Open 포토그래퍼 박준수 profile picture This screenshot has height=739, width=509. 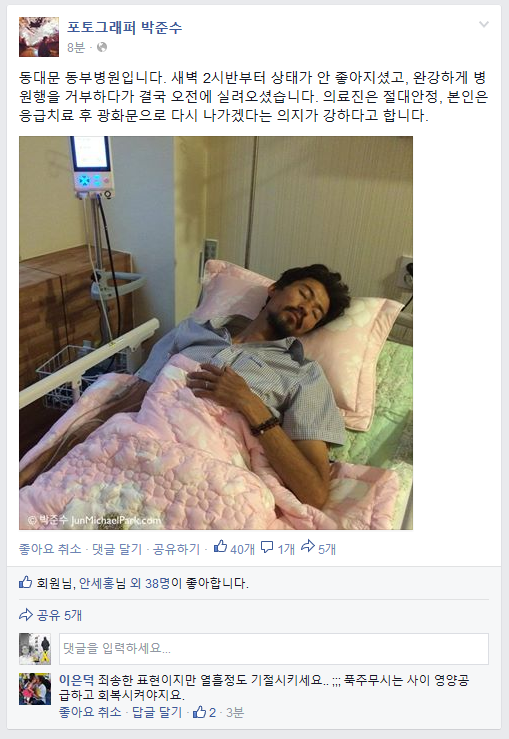pos(39,37)
